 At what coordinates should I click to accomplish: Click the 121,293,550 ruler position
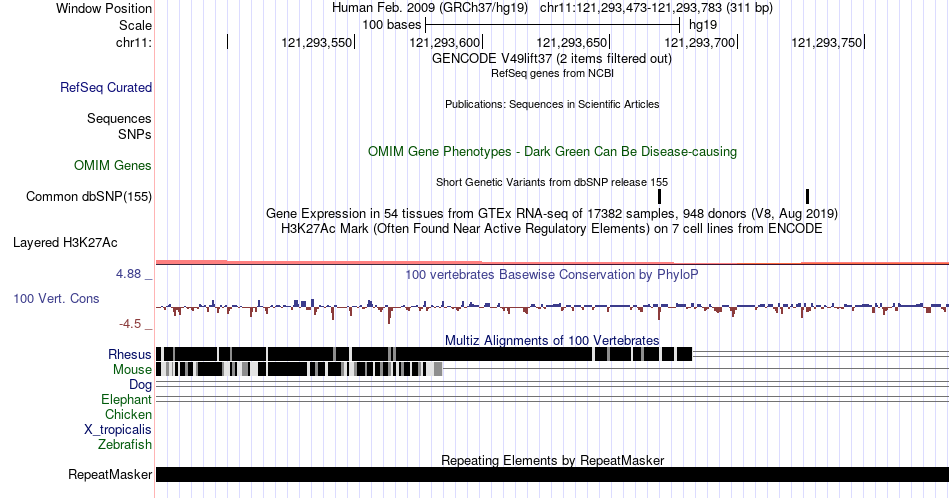[x=317, y=42]
